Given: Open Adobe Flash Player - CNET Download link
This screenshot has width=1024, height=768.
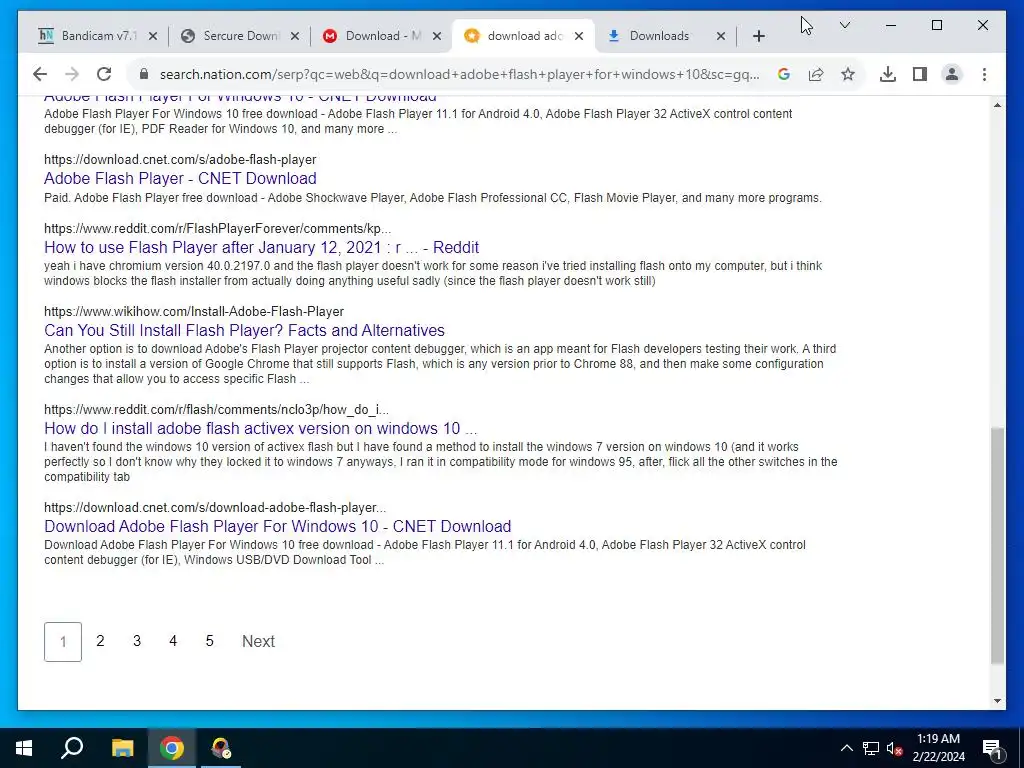Looking at the screenshot, I should click(180, 178).
